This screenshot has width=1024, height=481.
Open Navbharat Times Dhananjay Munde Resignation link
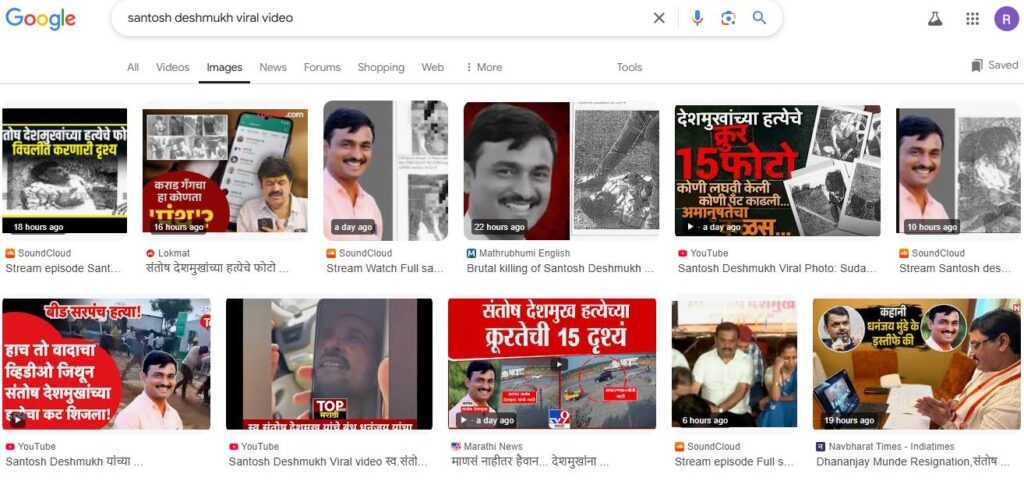click(916, 462)
